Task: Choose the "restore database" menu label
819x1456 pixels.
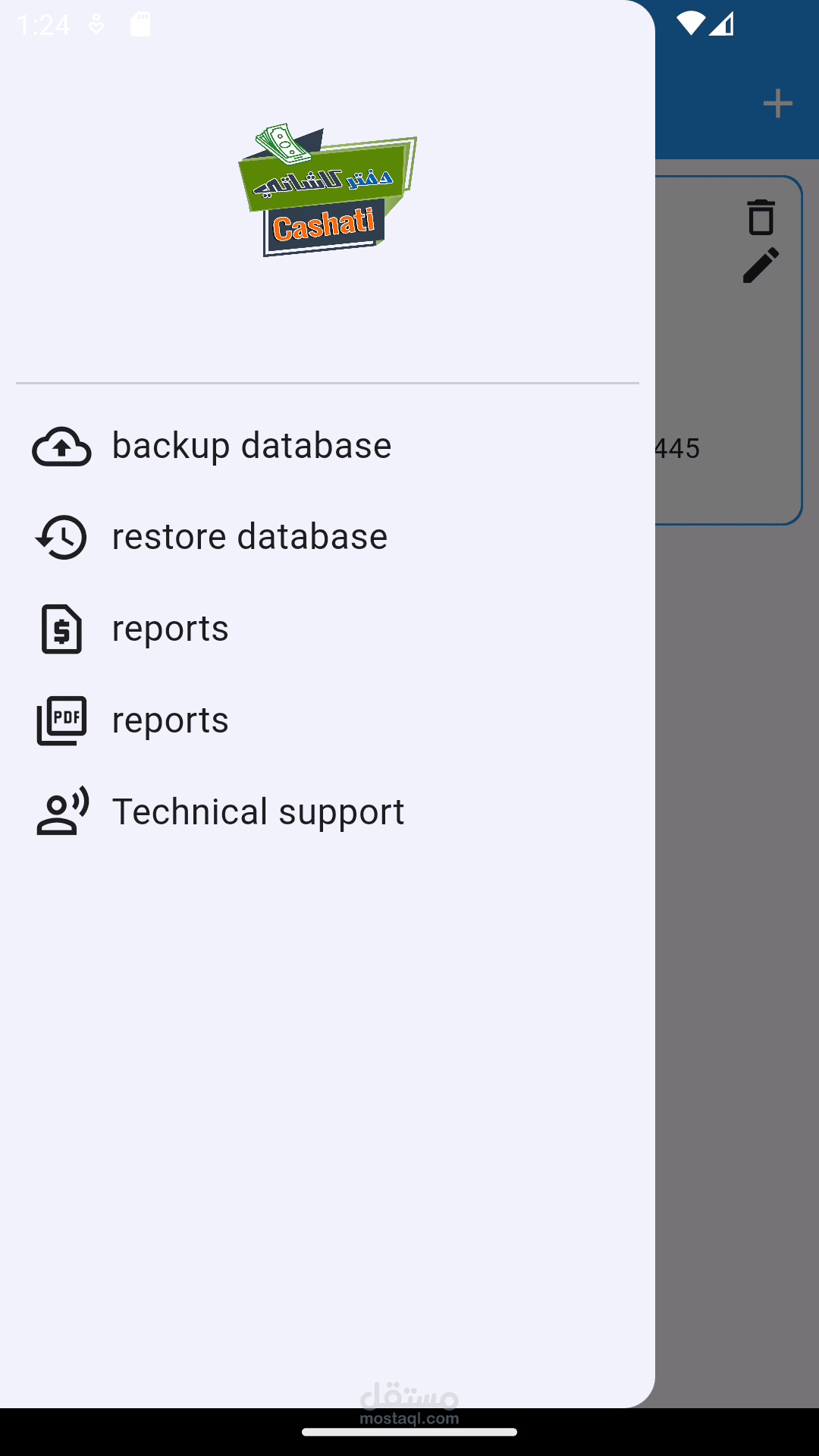Action: pos(249,537)
